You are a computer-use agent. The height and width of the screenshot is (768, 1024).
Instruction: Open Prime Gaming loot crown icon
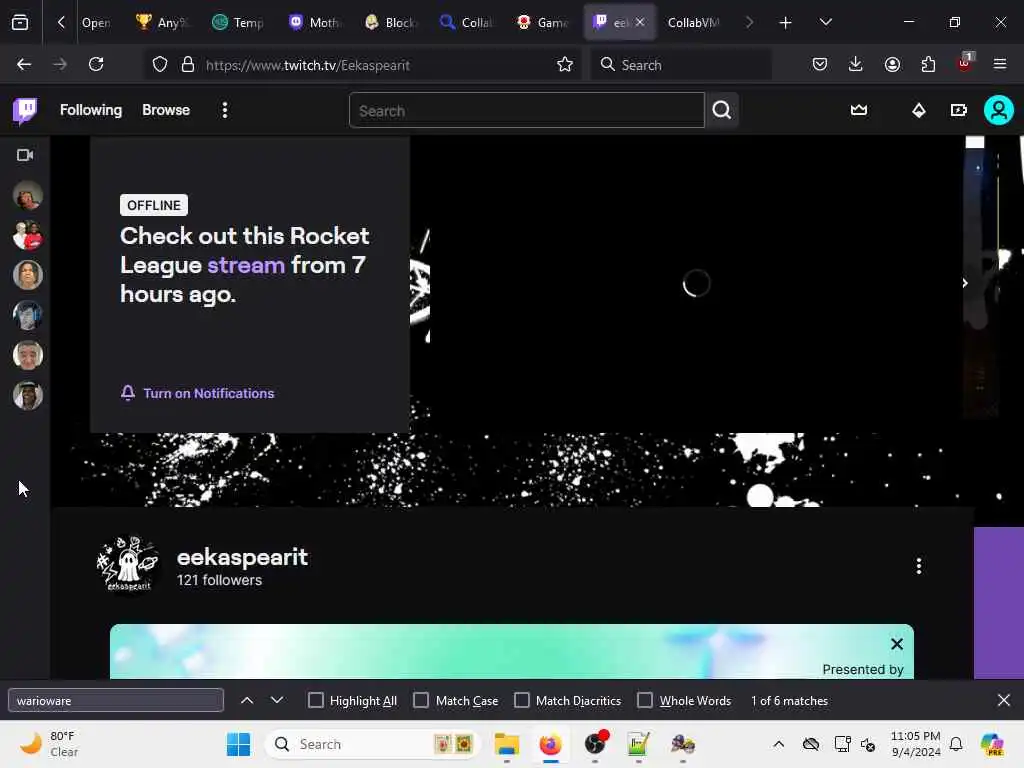click(859, 110)
